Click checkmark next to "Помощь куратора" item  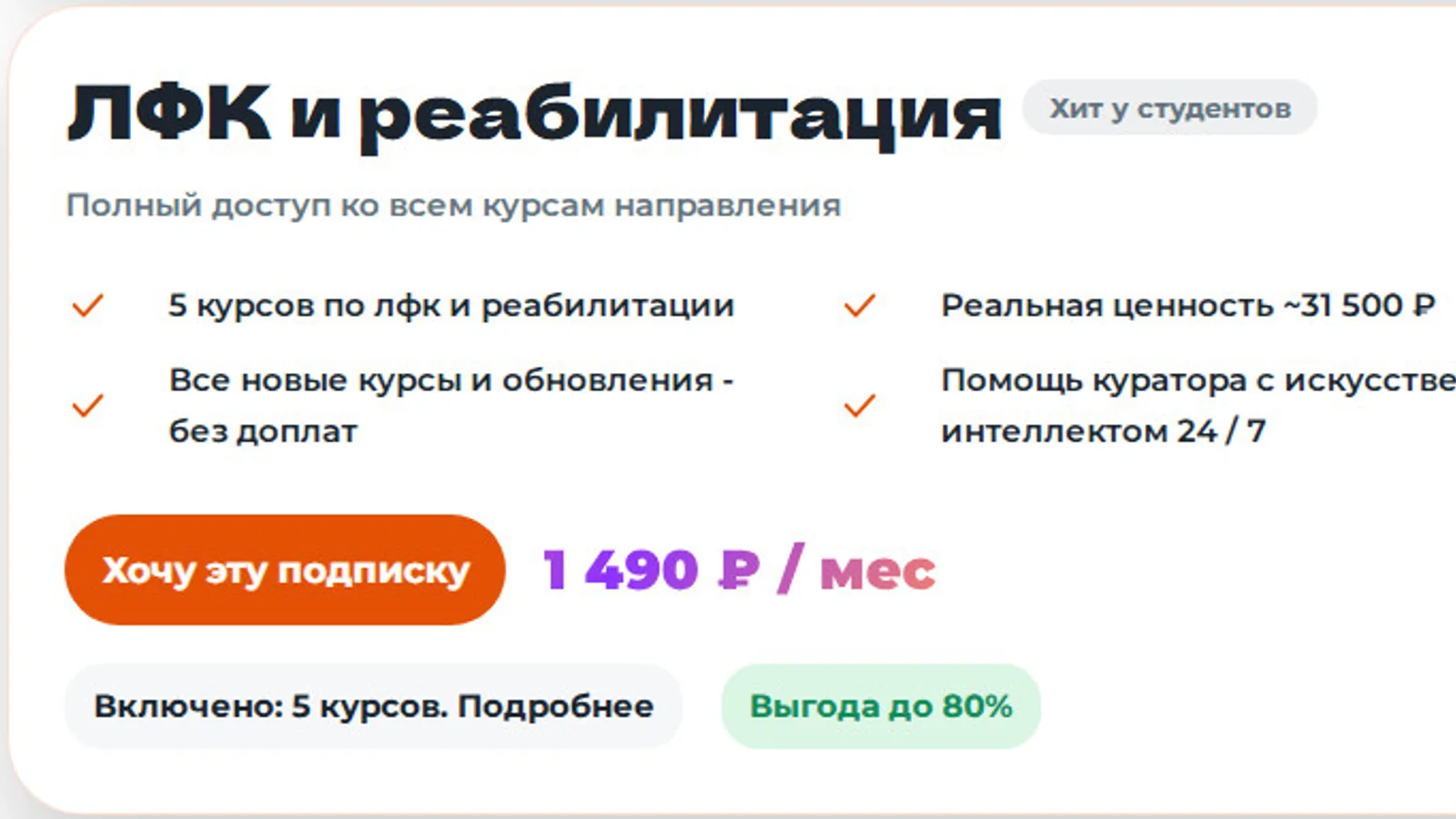click(x=859, y=405)
